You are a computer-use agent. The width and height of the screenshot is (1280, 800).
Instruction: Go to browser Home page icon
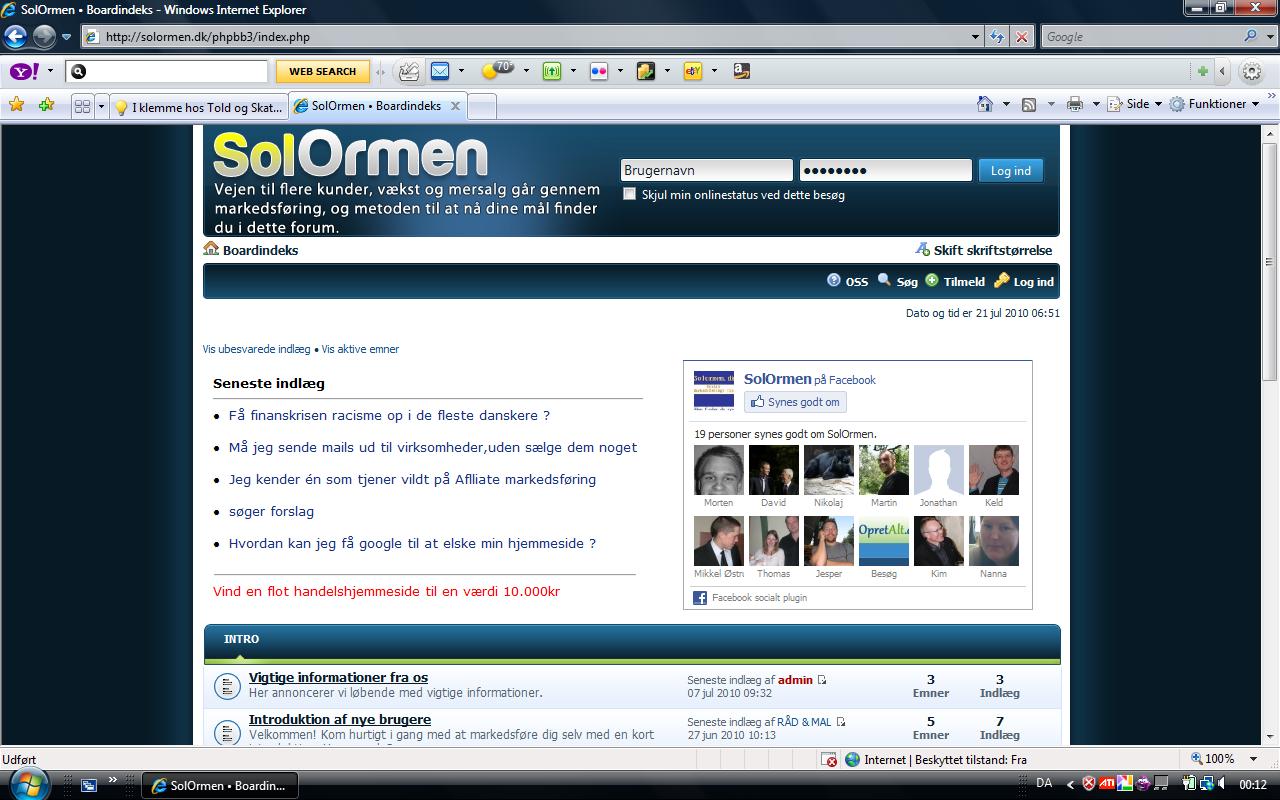coord(985,104)
